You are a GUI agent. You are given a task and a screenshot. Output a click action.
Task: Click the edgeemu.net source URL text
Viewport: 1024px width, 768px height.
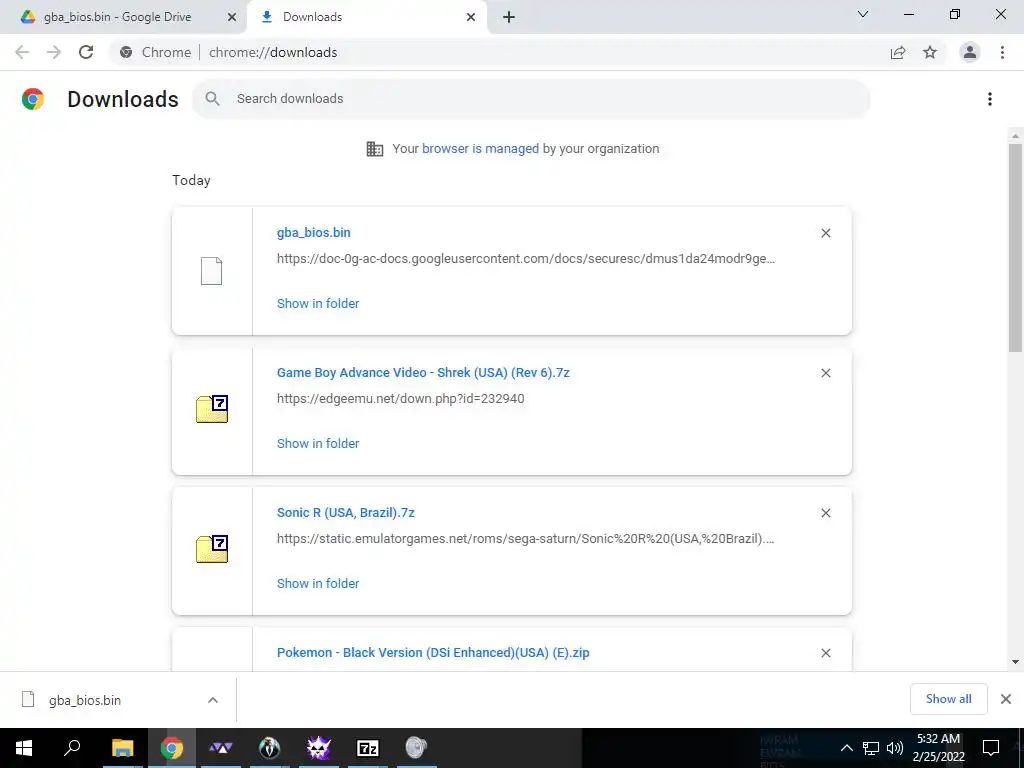coord(400,398)
